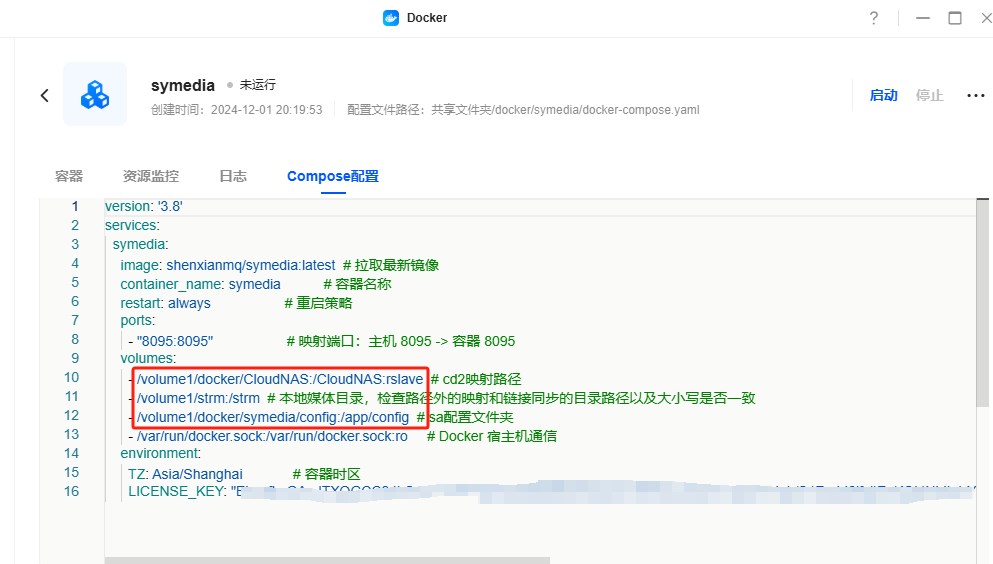
Task: Click the "# cd2映射路径" comment
Action: [476, 379]
